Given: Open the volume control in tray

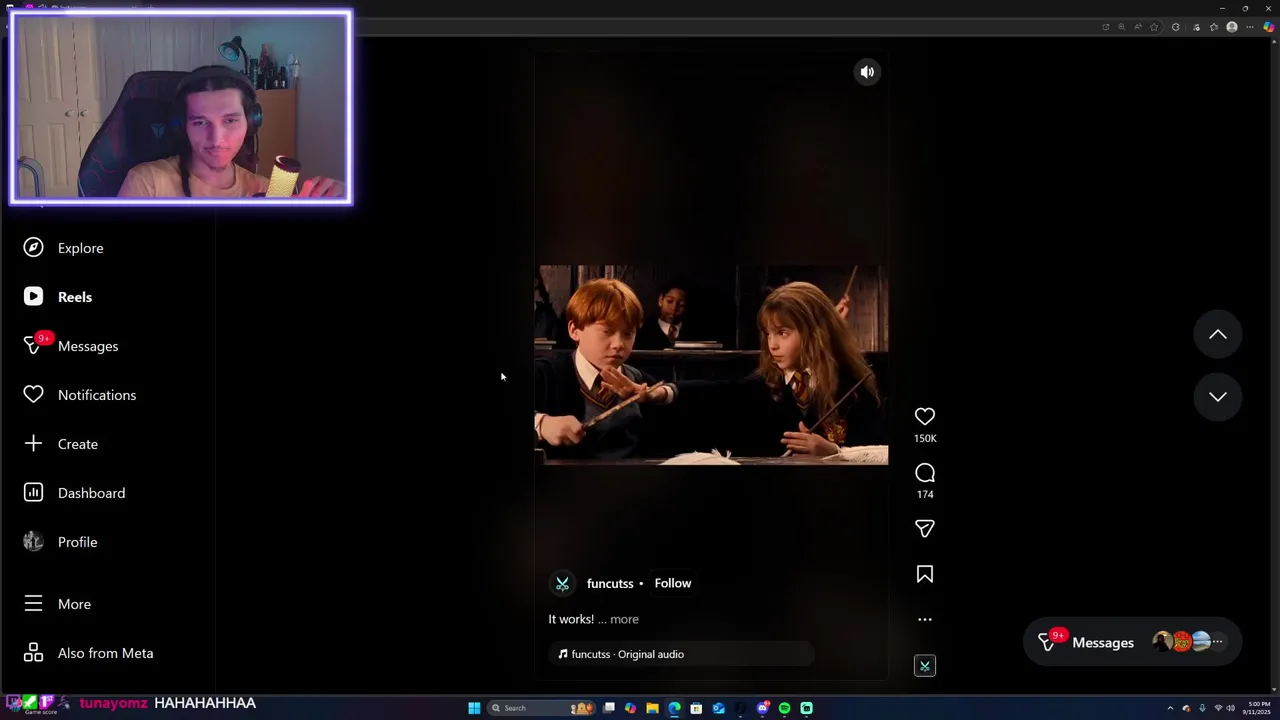Looking at the screenshot, I should tap(1231, 708).
